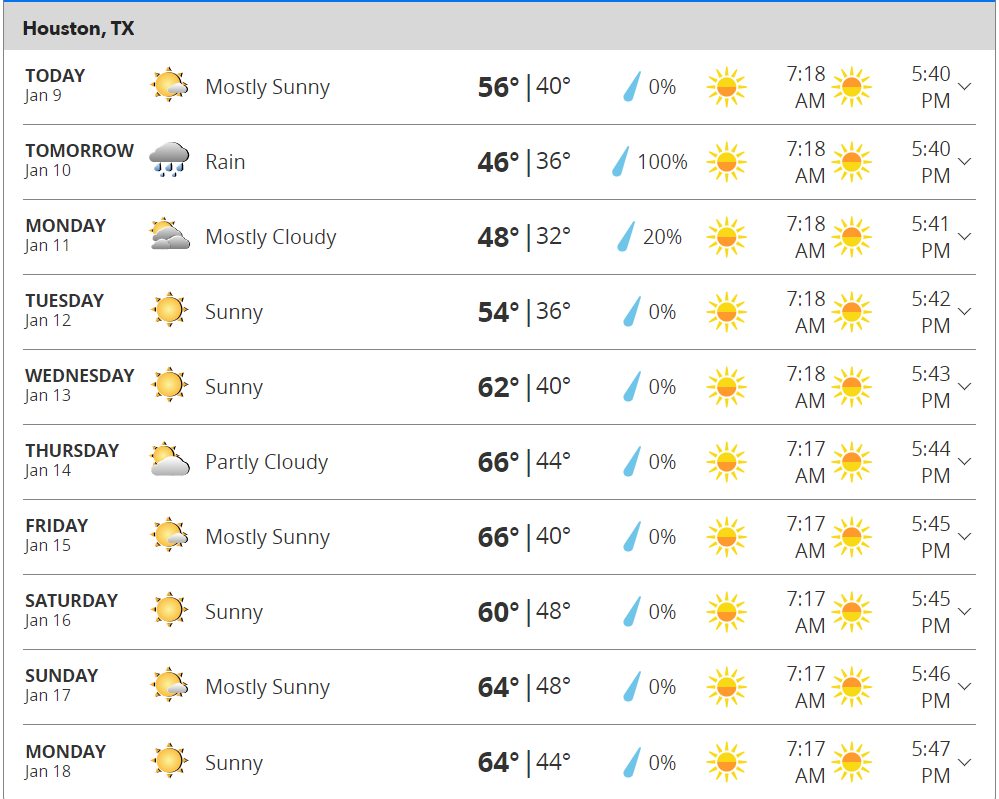The height and width of the screenshot is (799, 999).
Task: Click the 5:41 PM sunset time on Monday Jan 11
Action: [x=930, y=237]
